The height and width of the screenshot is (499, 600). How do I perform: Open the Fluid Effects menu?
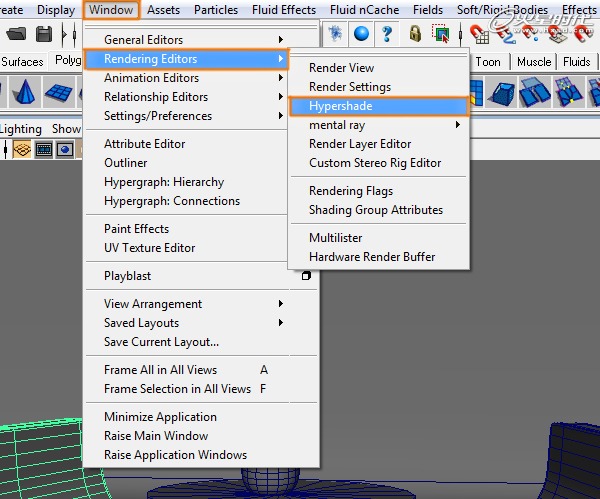tap(284, 10)
